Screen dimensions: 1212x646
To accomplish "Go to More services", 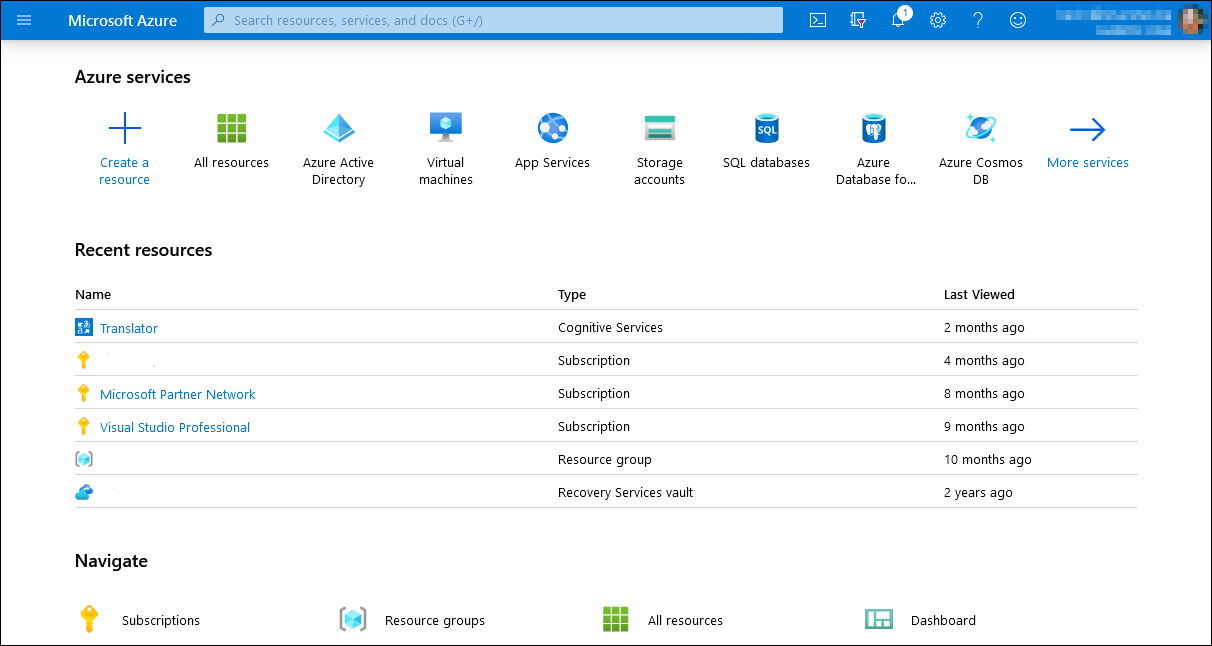I will click(1087, 140).
